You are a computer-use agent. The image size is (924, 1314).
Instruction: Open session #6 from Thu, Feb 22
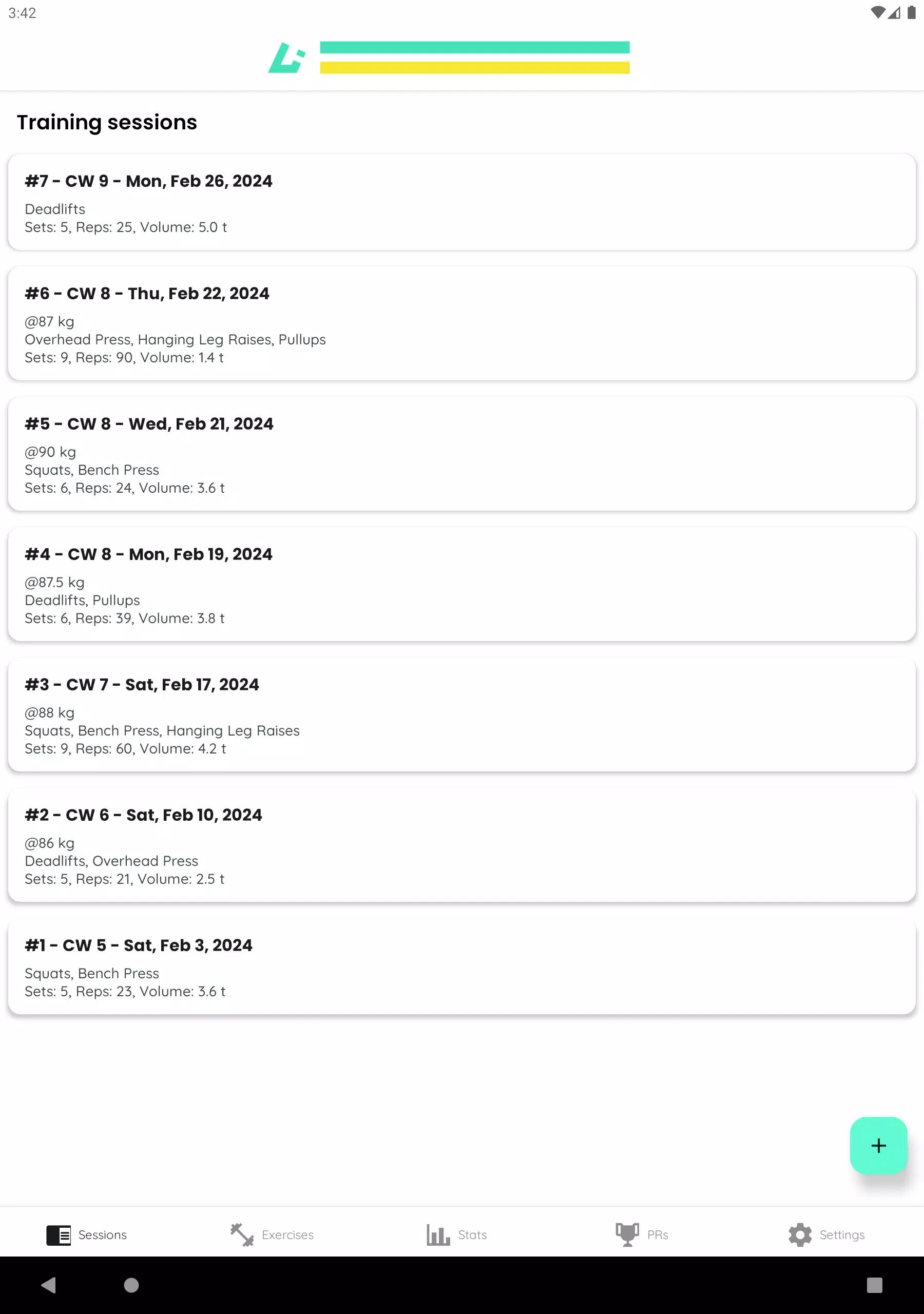461,323
